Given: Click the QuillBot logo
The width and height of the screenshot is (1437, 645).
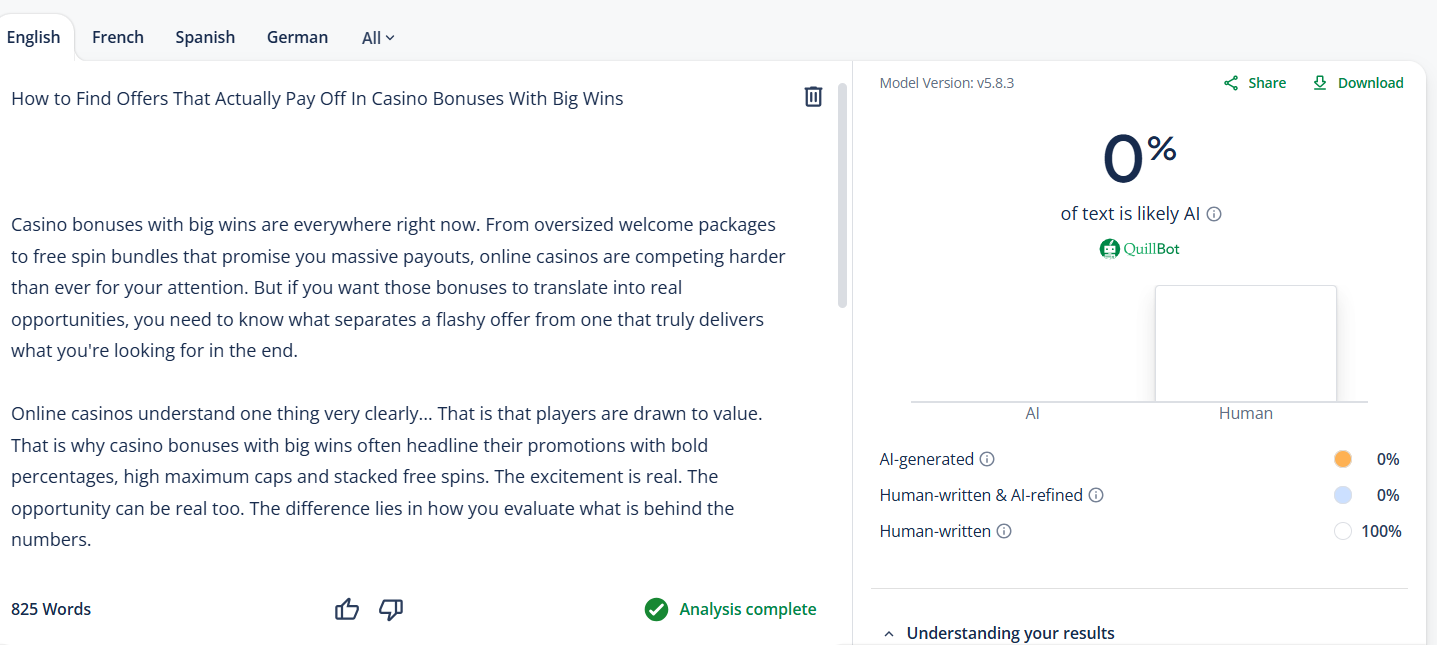Looking at the screenshot, I should [x=1139, y=249].
